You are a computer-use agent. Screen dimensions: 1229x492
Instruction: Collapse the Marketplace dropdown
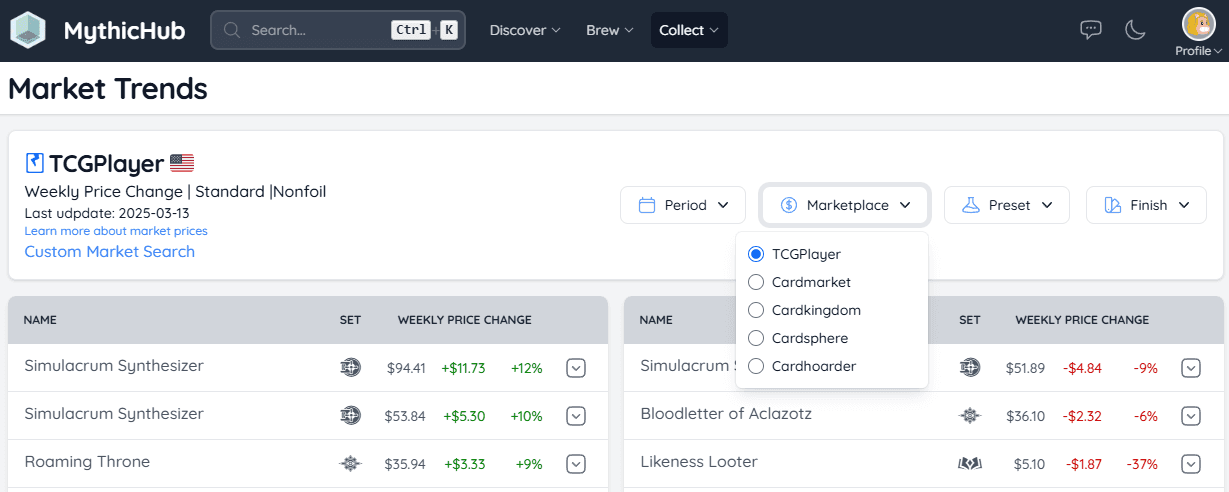845,205
